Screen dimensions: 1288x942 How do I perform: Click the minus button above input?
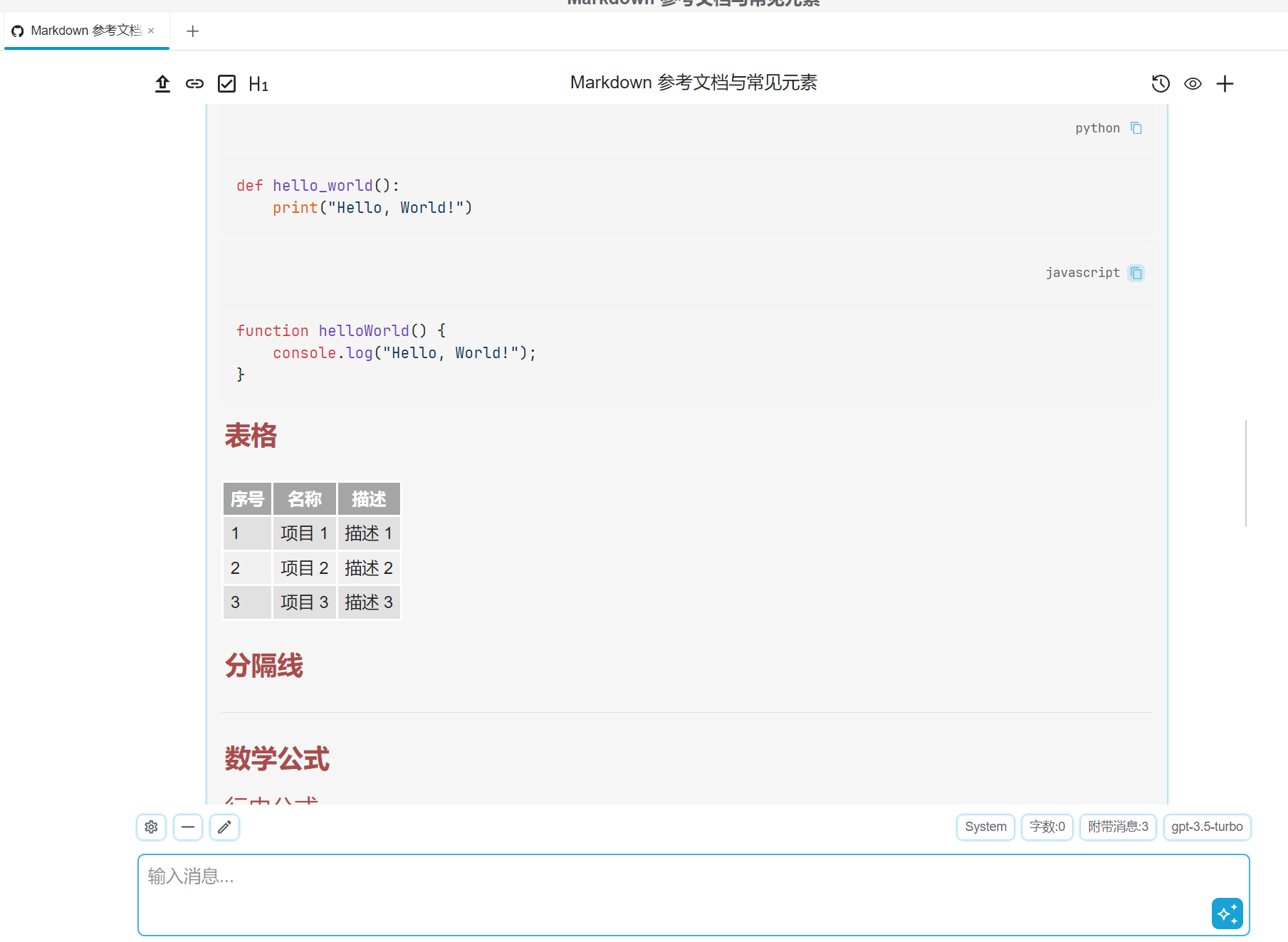pyautogui.click(x=188, y=827)
